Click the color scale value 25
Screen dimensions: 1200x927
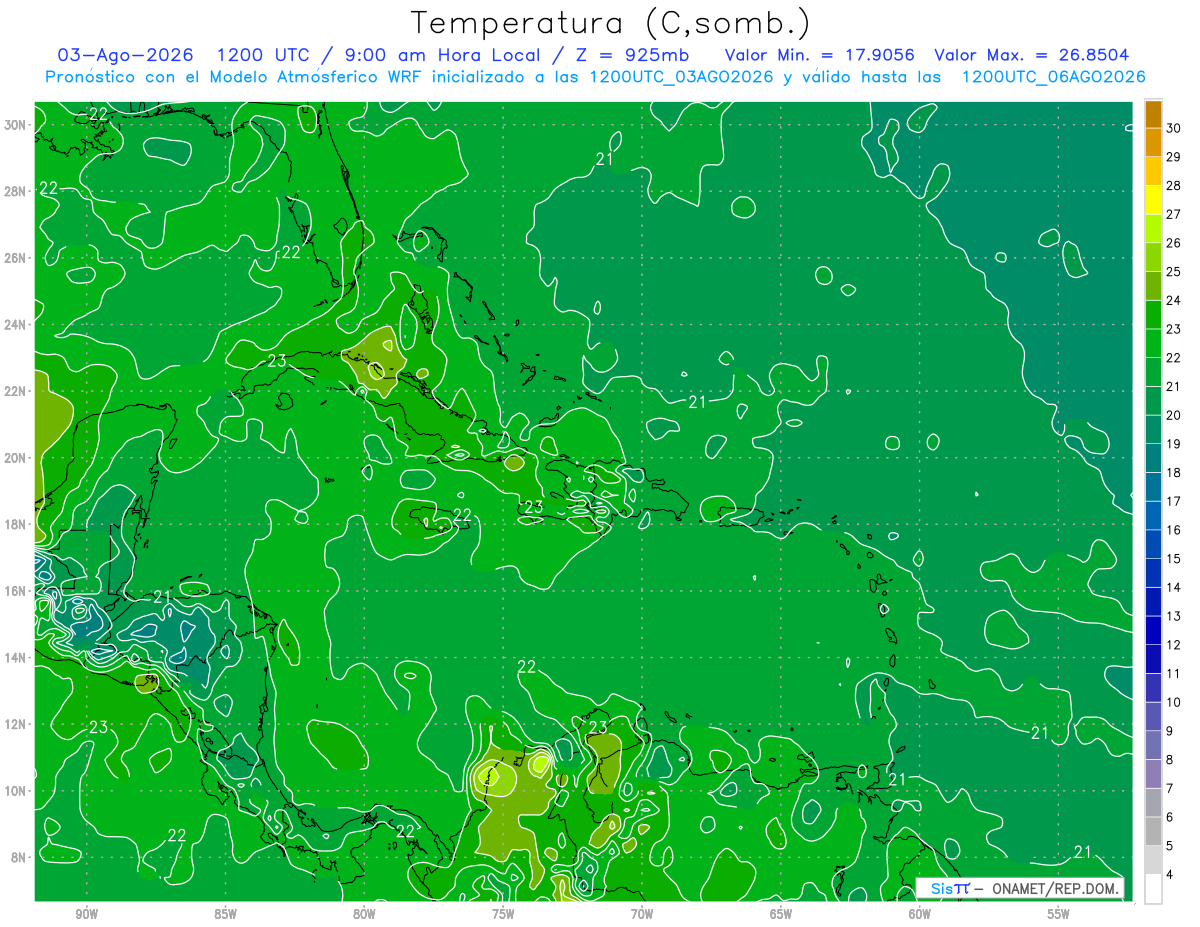(1174, 272)
